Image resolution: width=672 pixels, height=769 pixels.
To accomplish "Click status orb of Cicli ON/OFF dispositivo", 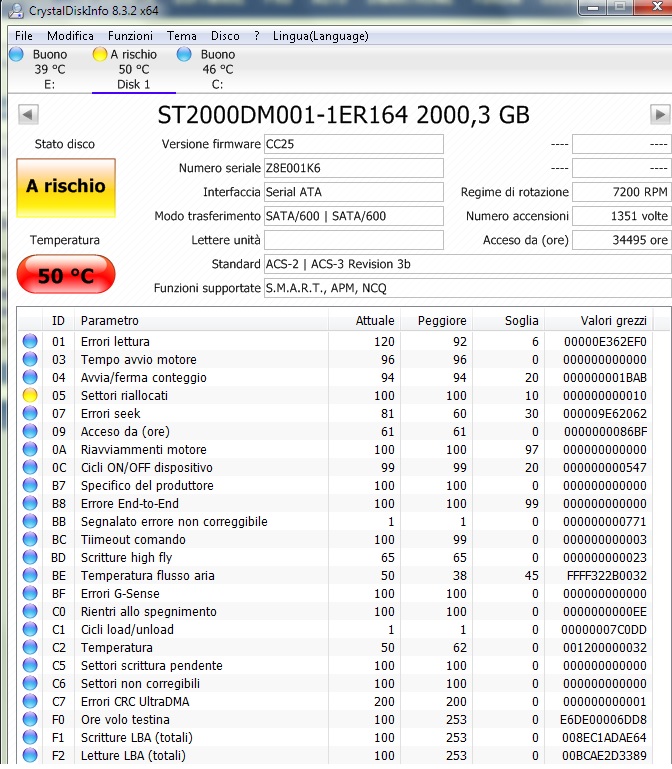I will (x=30, y=467).
